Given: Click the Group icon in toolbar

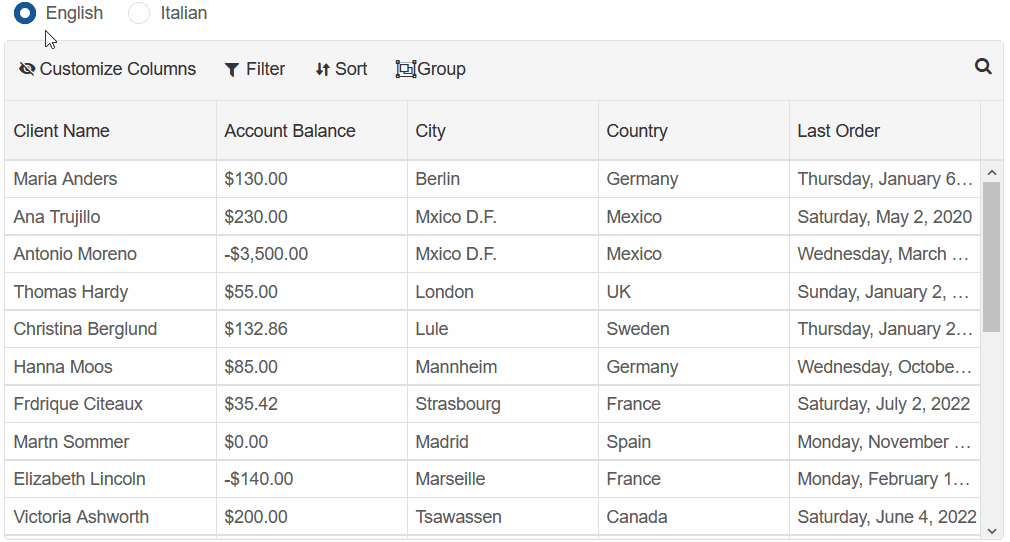Looking at the screenshot, I should 405,69.
